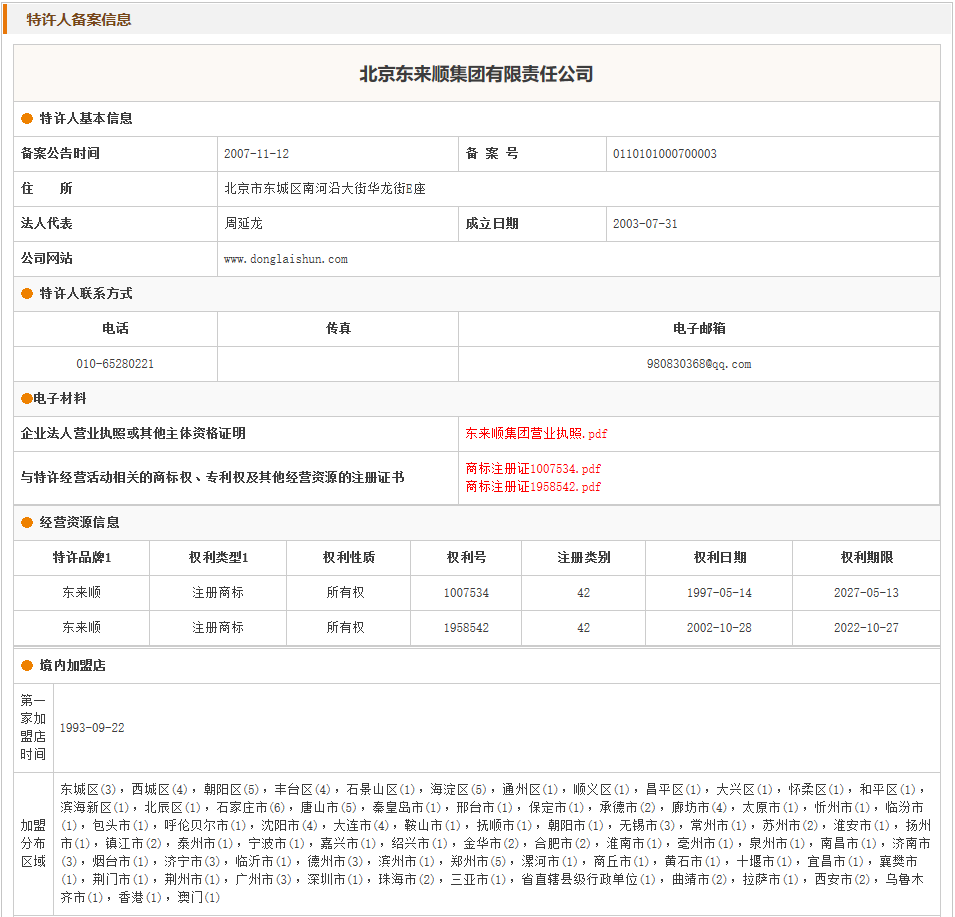Viewport: 955px width, 917px height.
Task: Click the first franchise date 1993-09-22
Action: click(x=92, y=728)
